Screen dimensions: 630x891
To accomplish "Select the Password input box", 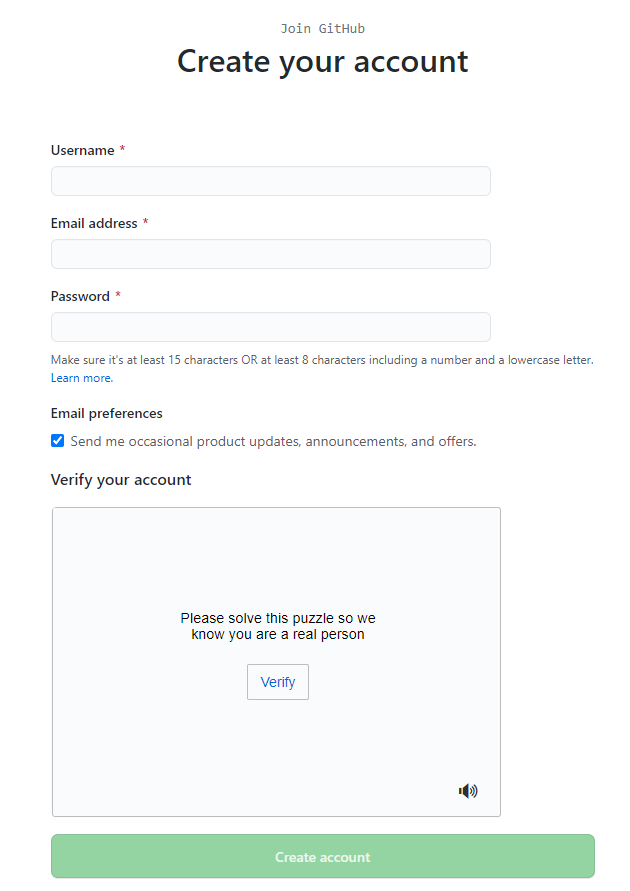I will tap(271, 327).
